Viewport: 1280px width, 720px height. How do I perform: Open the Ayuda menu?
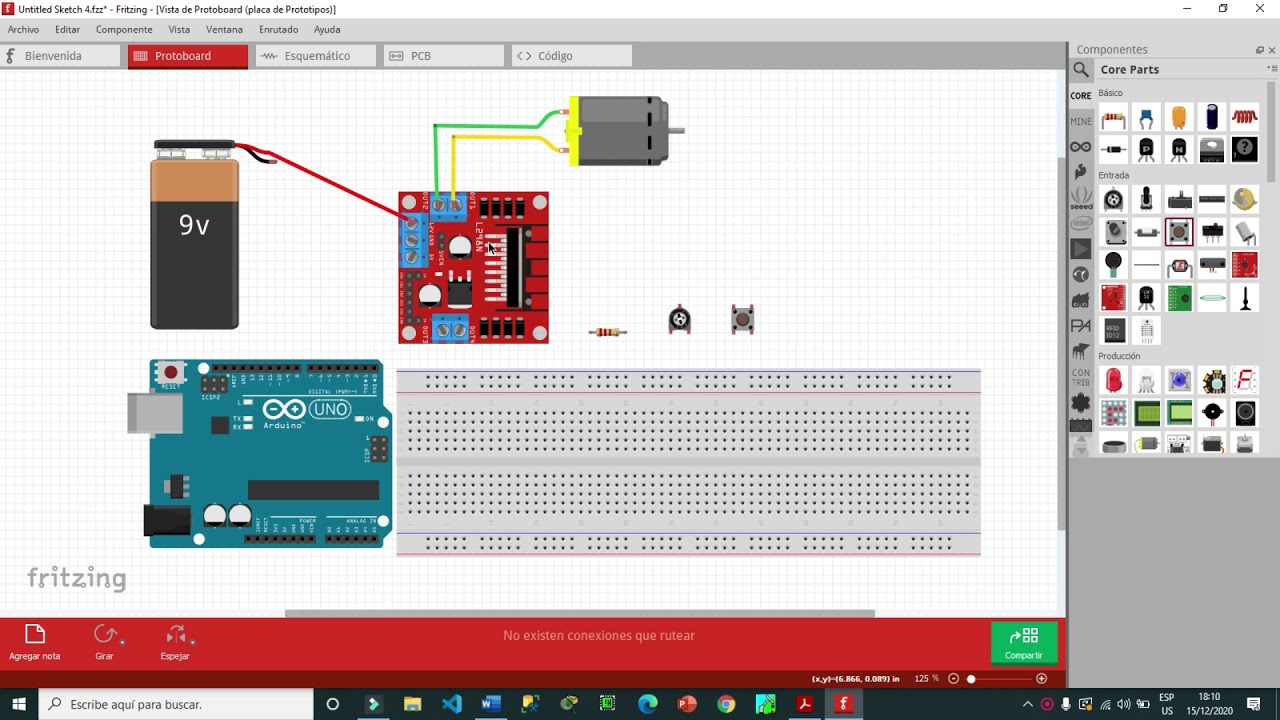tap(327, 29)
